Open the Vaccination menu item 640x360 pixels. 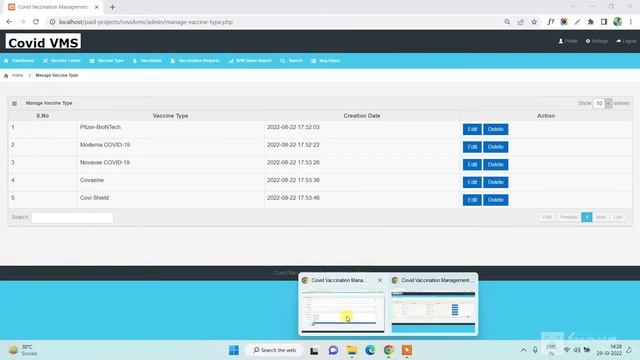(x=147, y=60)
